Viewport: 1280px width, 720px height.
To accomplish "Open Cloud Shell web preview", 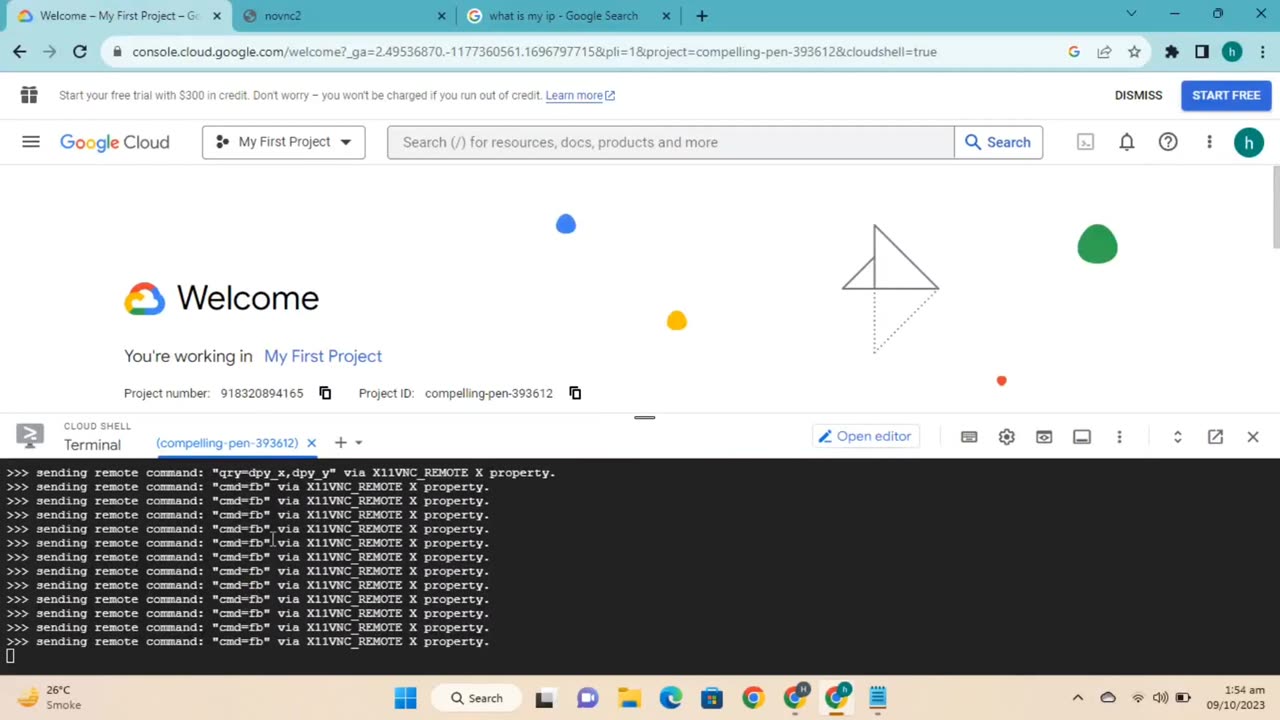I will pyautogui.click(x=1044, y=437).
